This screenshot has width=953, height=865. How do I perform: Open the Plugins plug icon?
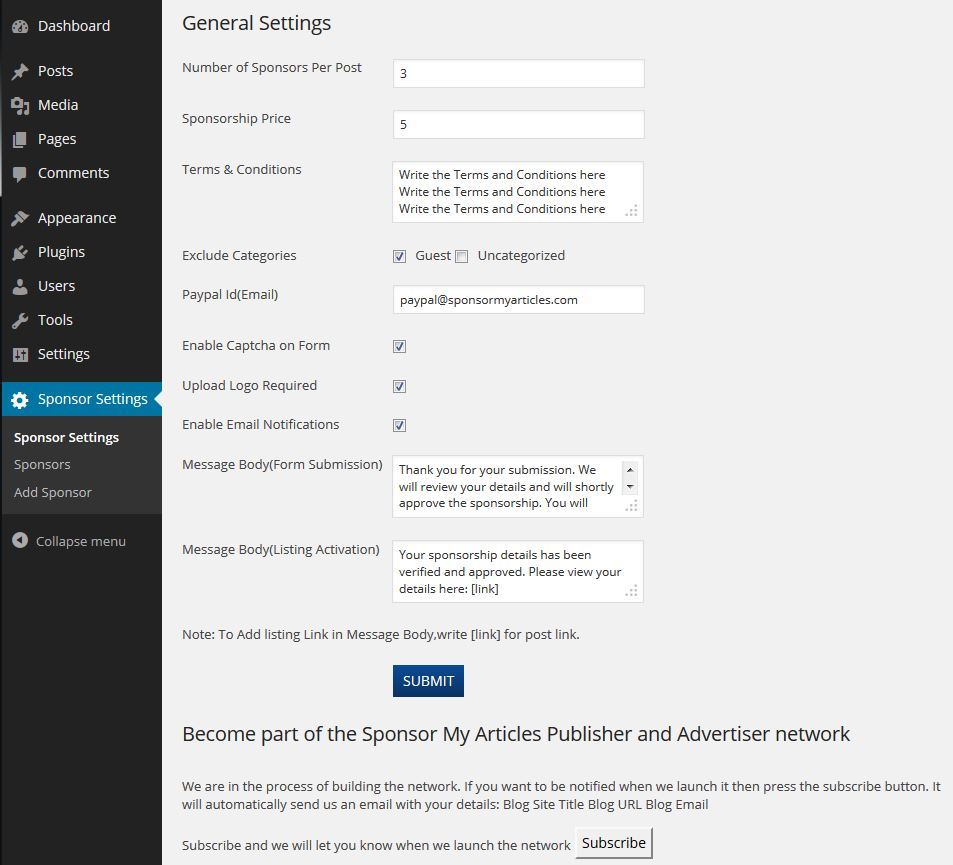(x=20, y=252)
